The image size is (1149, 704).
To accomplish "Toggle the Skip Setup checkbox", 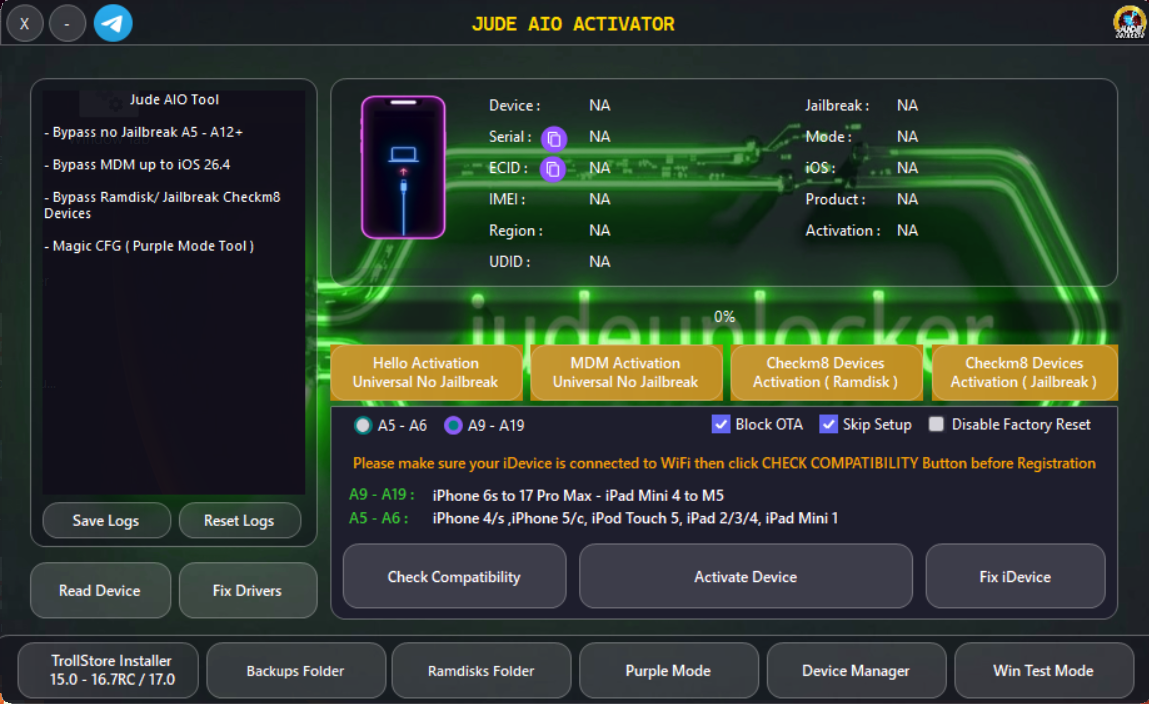I will click(x=828, y=424).
